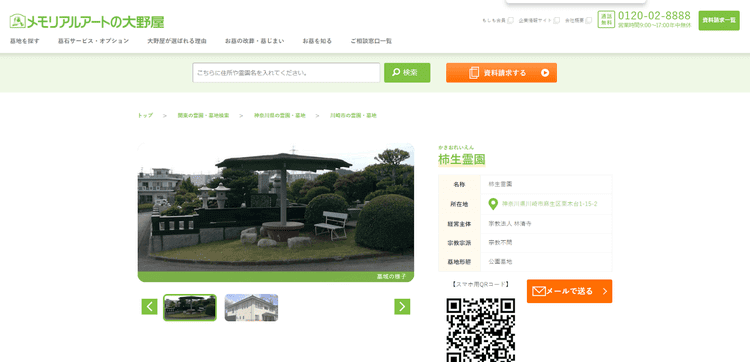Click the 墓域の様子 photo caption
The image size is (750, 362).
[391, 276]
